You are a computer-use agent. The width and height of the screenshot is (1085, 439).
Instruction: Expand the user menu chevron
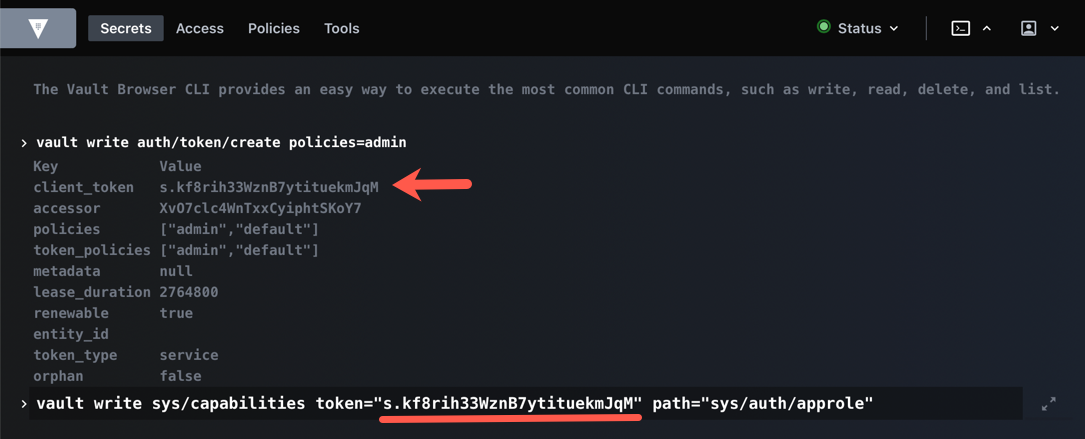(x=1055, y=28)
